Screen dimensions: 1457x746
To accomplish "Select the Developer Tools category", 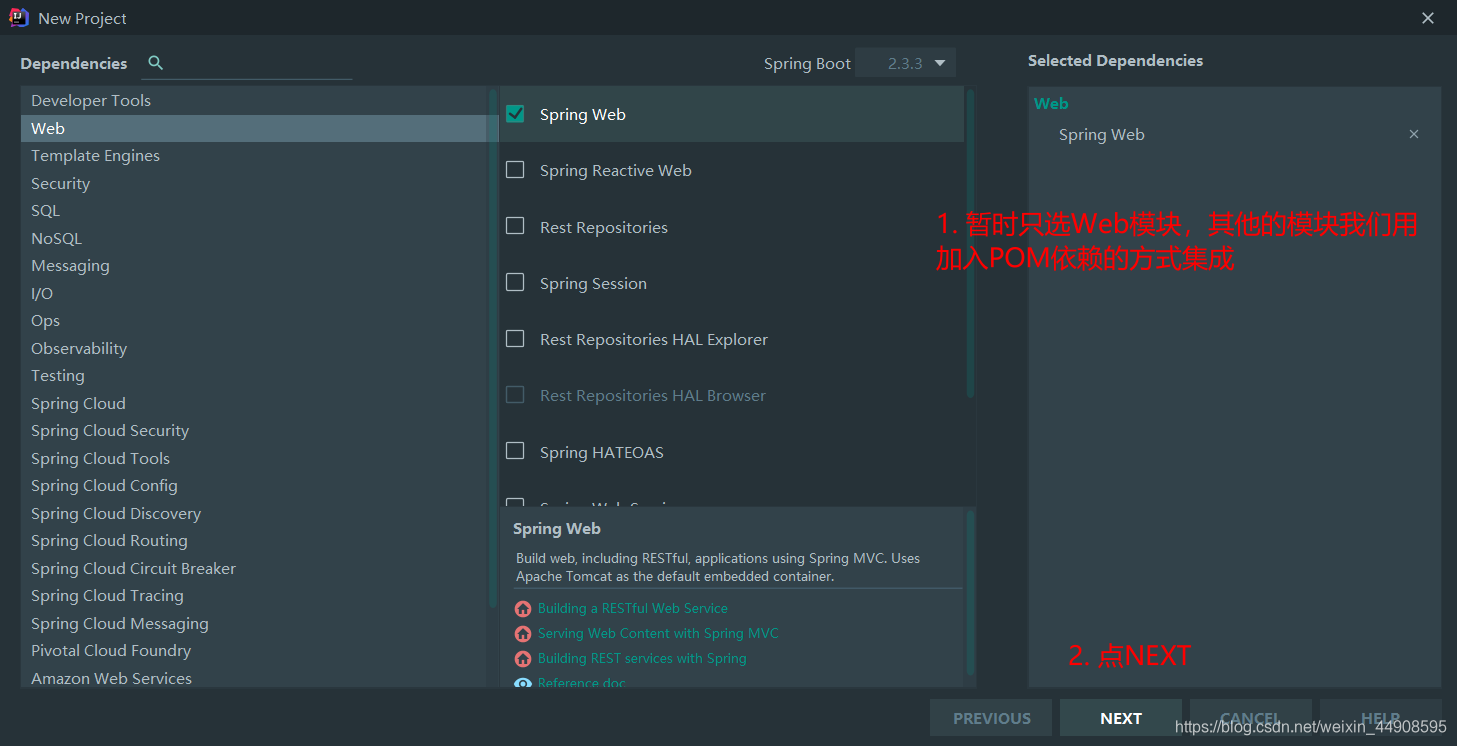I will (x=255, y=100).
